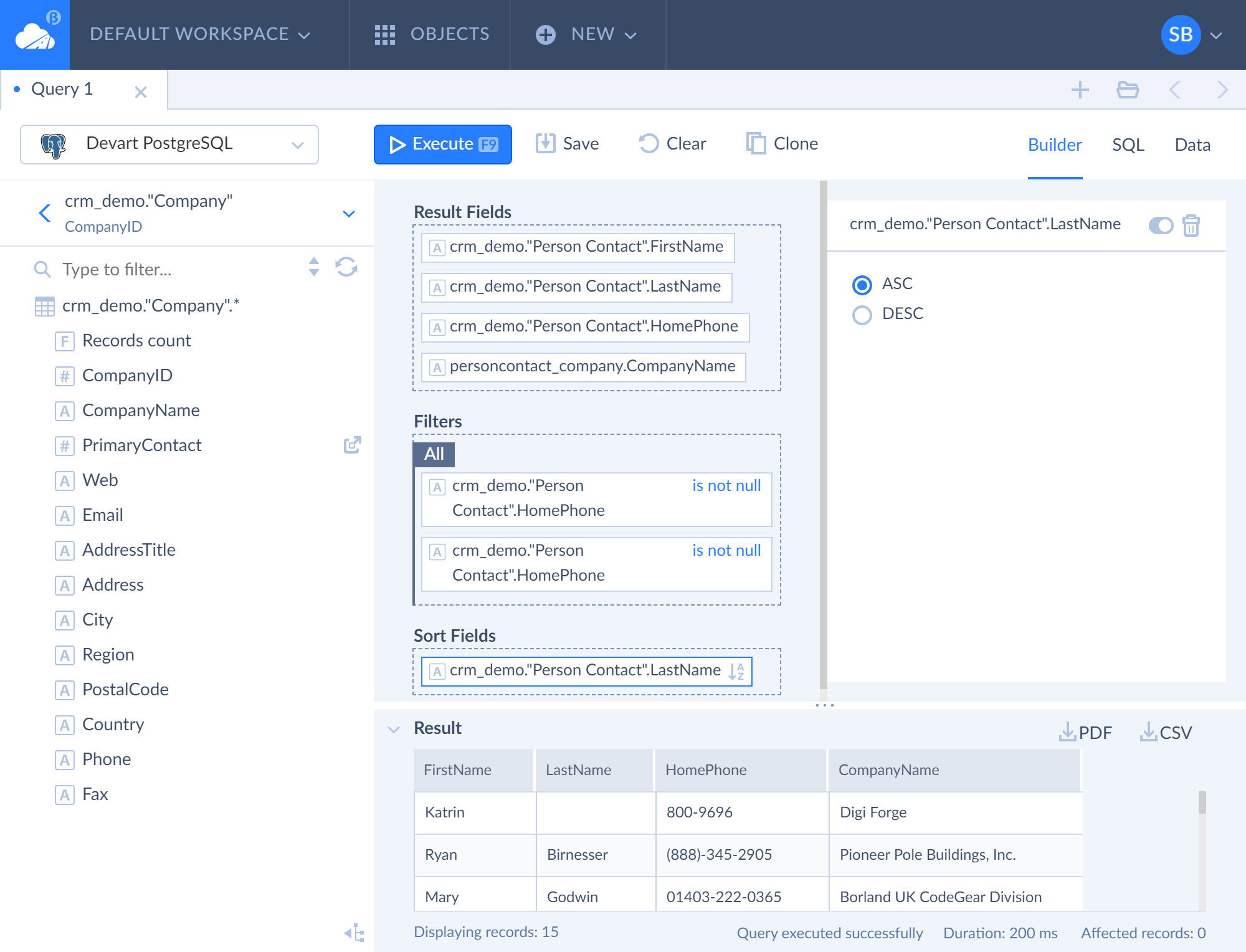Download the result as PDF
Screen dimensions: 1246x952
1085,732
